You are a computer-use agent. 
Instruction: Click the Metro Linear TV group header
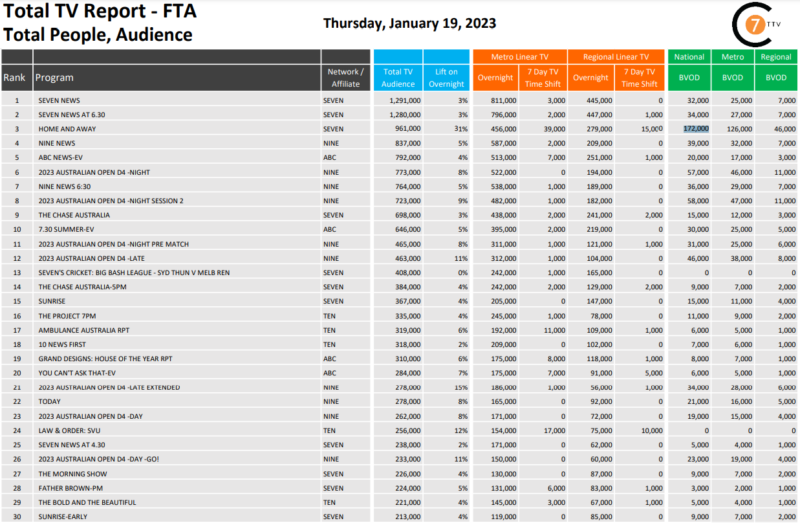pos(519,57)
